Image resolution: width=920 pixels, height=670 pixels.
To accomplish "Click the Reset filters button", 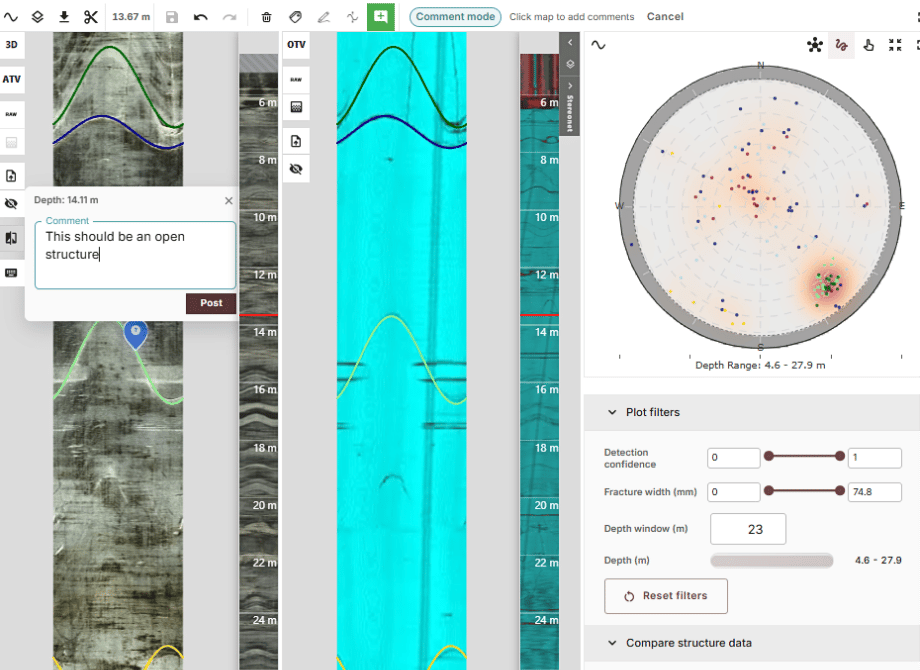I will (666, 596).
